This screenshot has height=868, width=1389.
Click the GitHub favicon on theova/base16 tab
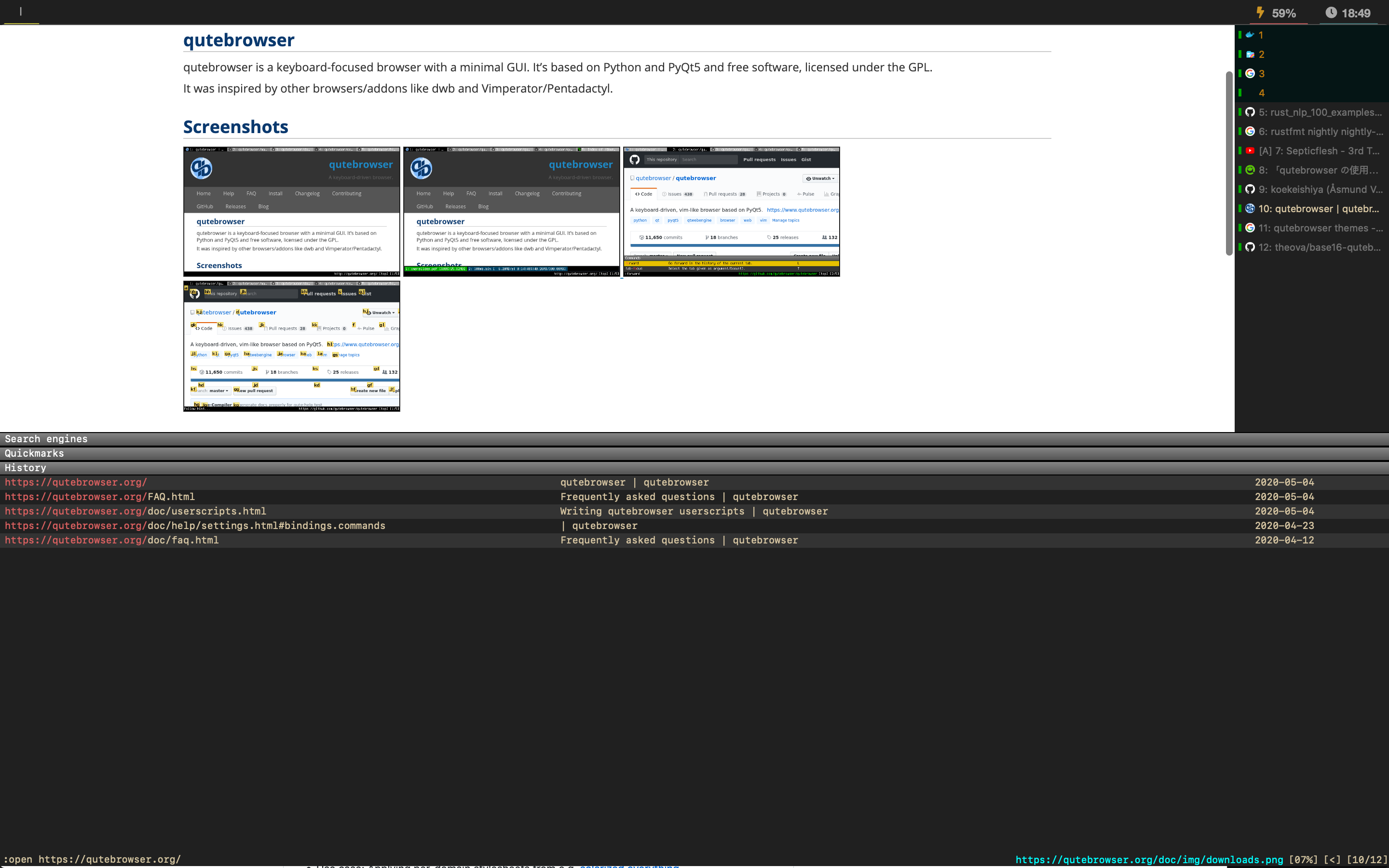pos(1250,247)
